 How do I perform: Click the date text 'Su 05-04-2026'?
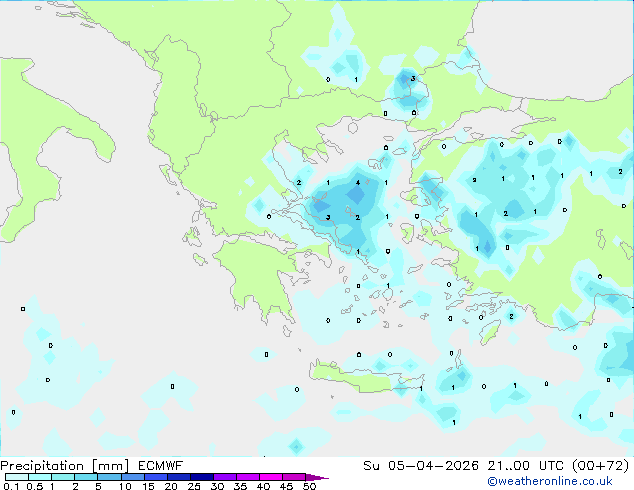coord(421,466)
